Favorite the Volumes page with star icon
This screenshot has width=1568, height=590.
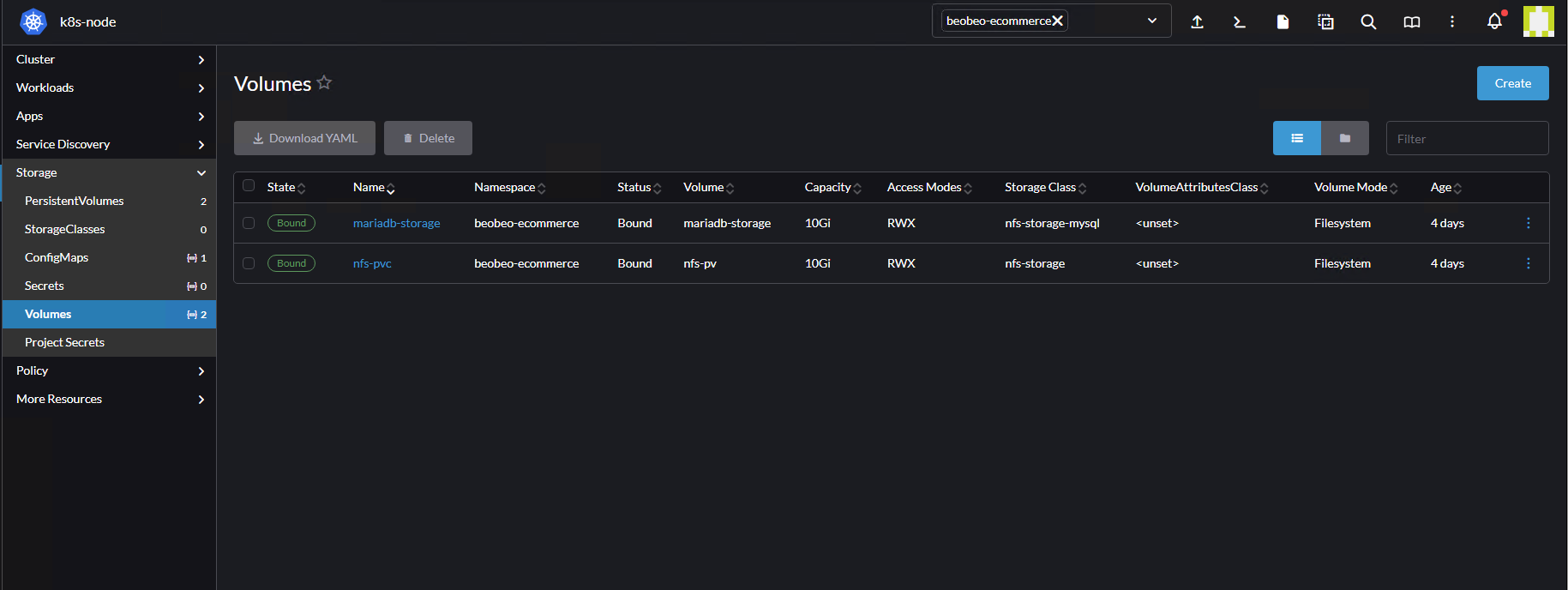(x=324, y=83)
